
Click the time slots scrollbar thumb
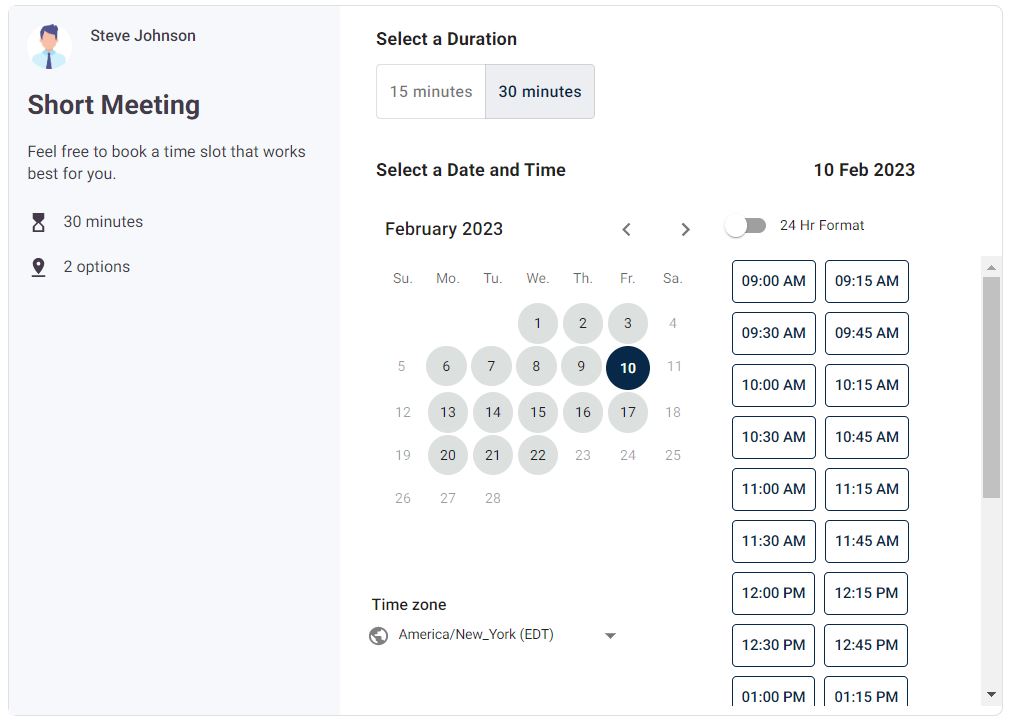[x=991, y=387]
